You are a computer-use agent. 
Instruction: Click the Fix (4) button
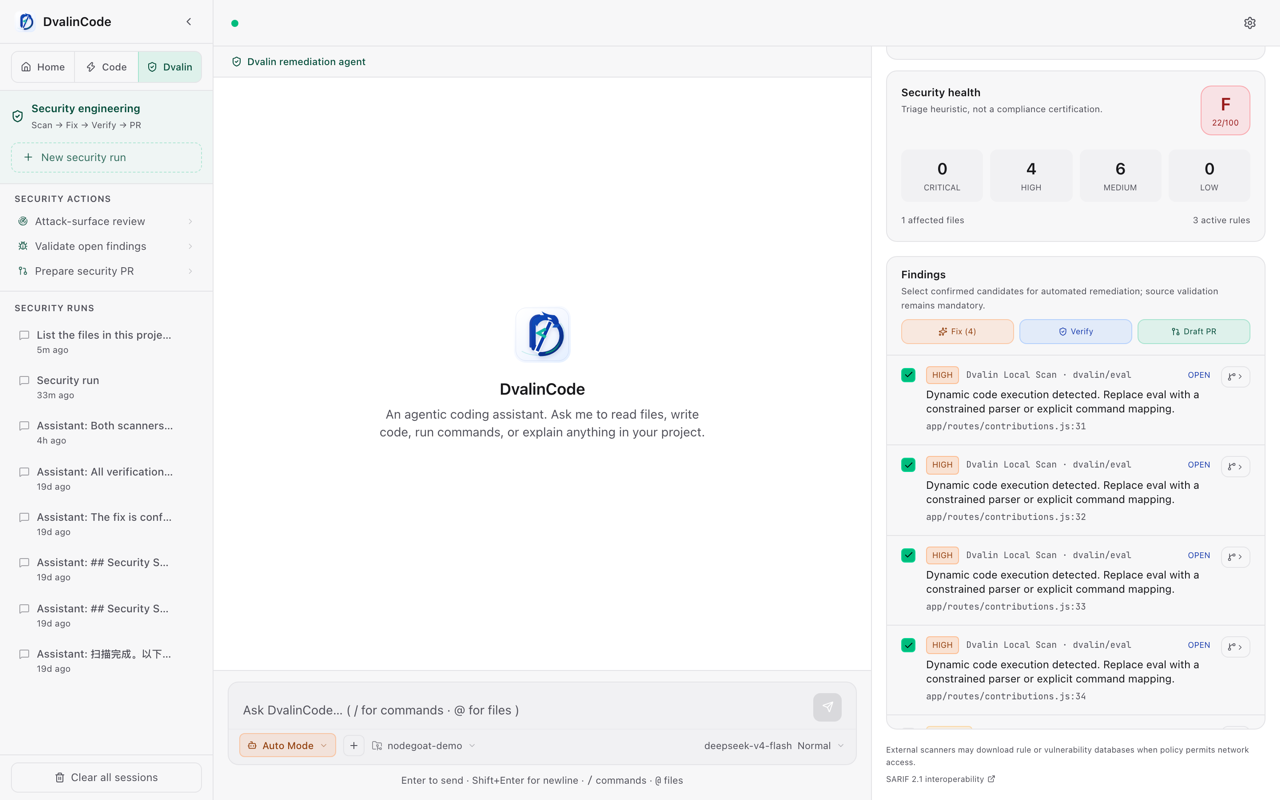click(x=957, y=332)
